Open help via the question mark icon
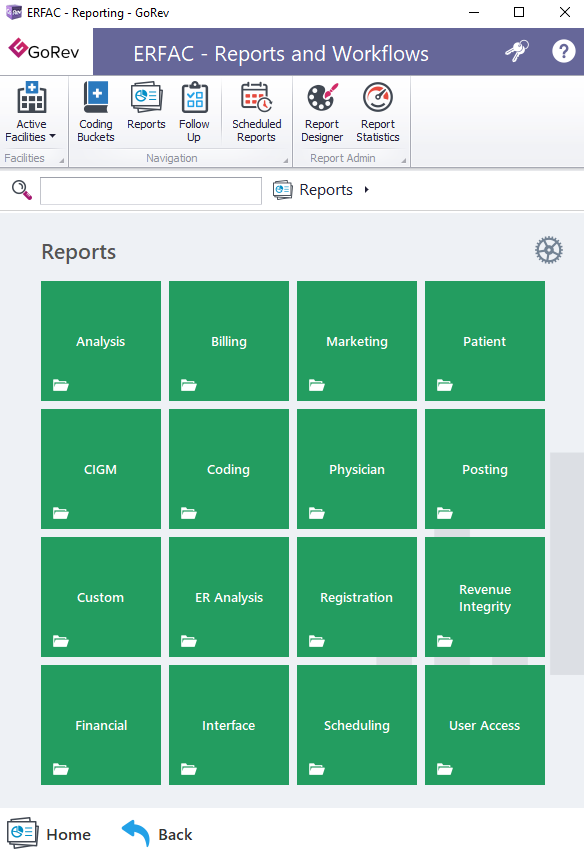584x854 pixels. coord(563,52)
